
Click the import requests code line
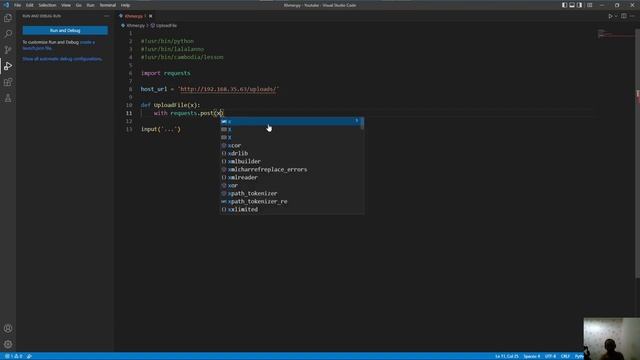coord(165,73)
